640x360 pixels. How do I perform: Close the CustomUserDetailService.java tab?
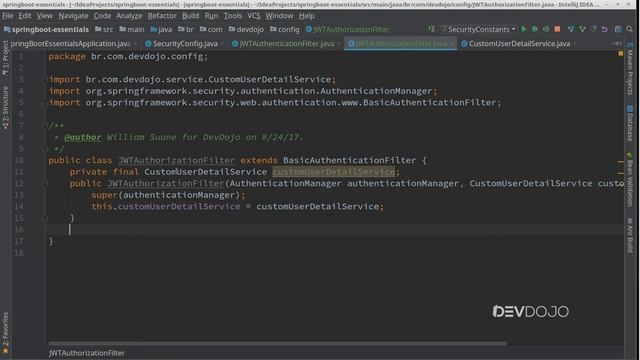pyautogui.click(x=575, y=44)
